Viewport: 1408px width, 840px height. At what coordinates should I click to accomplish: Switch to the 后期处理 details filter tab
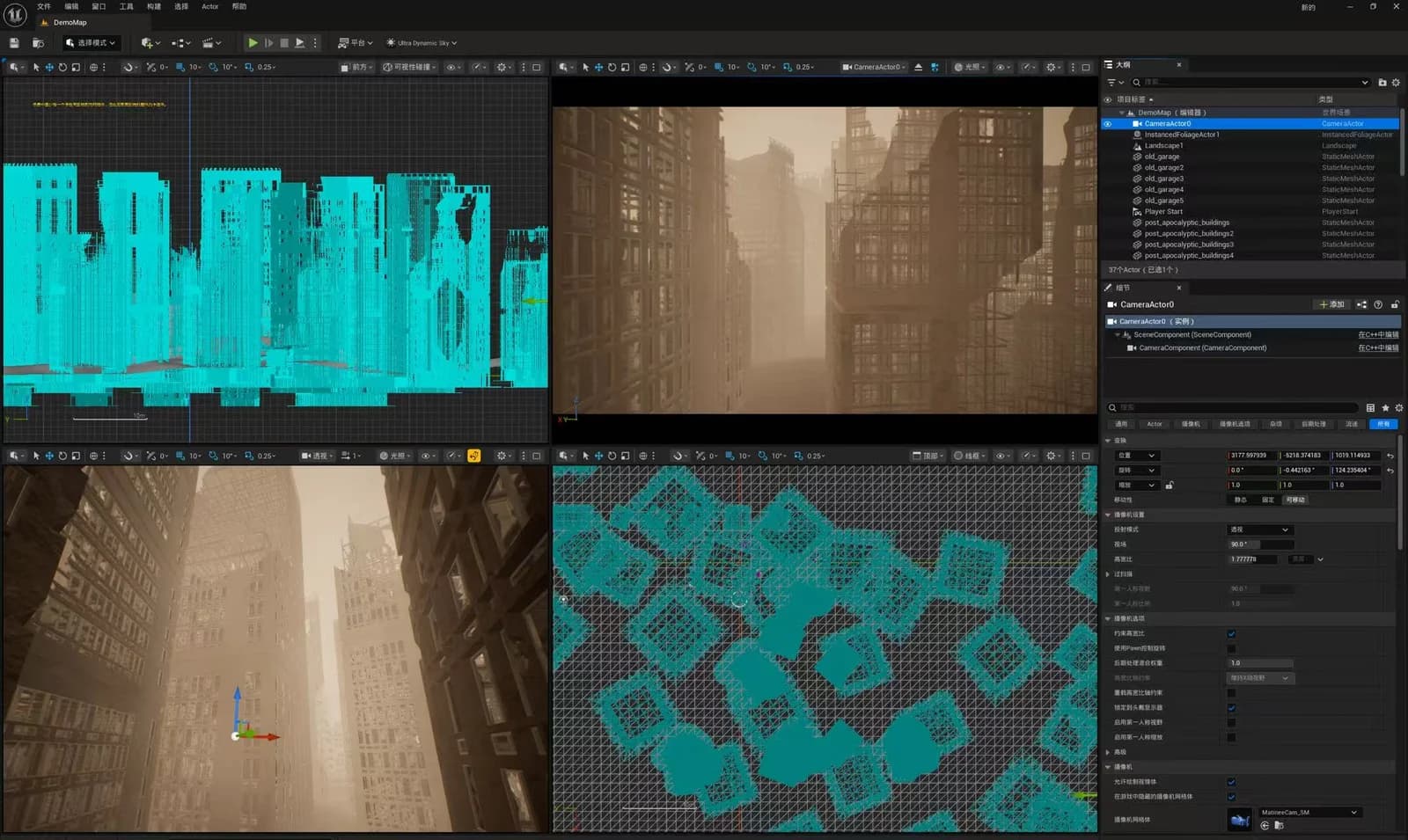[x=1314, y=424]
